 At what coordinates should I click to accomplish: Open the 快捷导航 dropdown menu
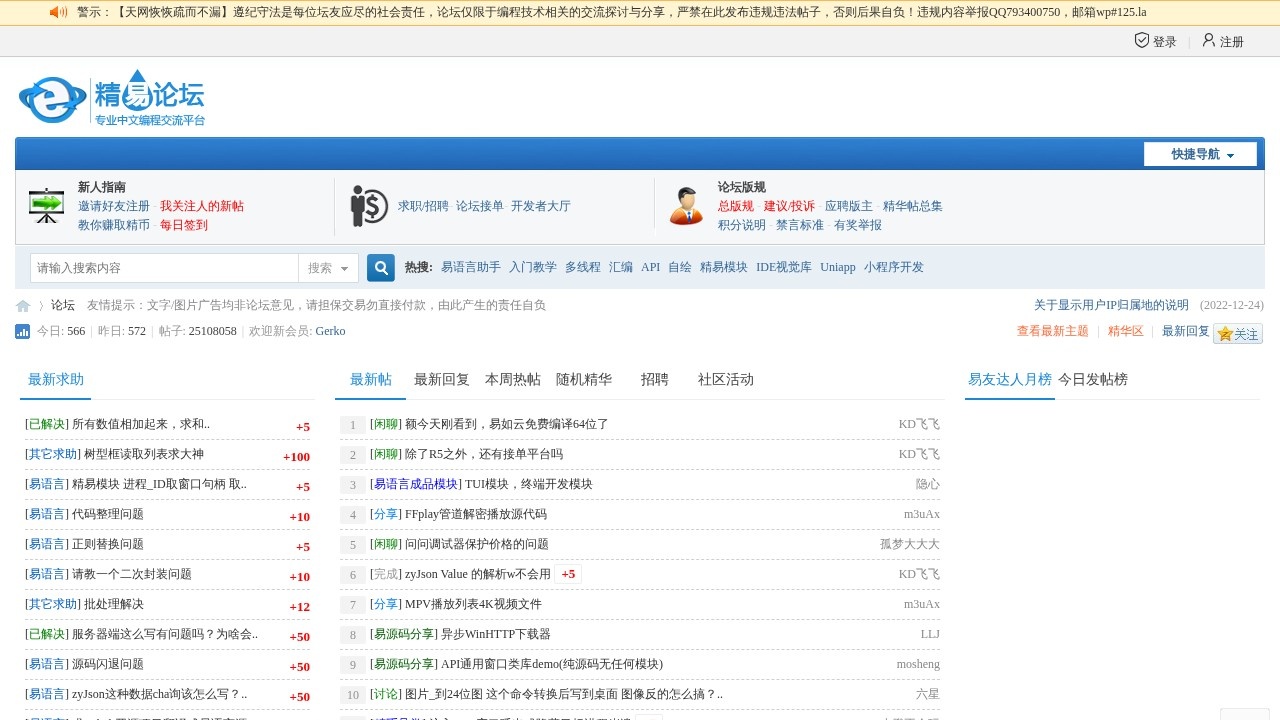[1199, 154]
